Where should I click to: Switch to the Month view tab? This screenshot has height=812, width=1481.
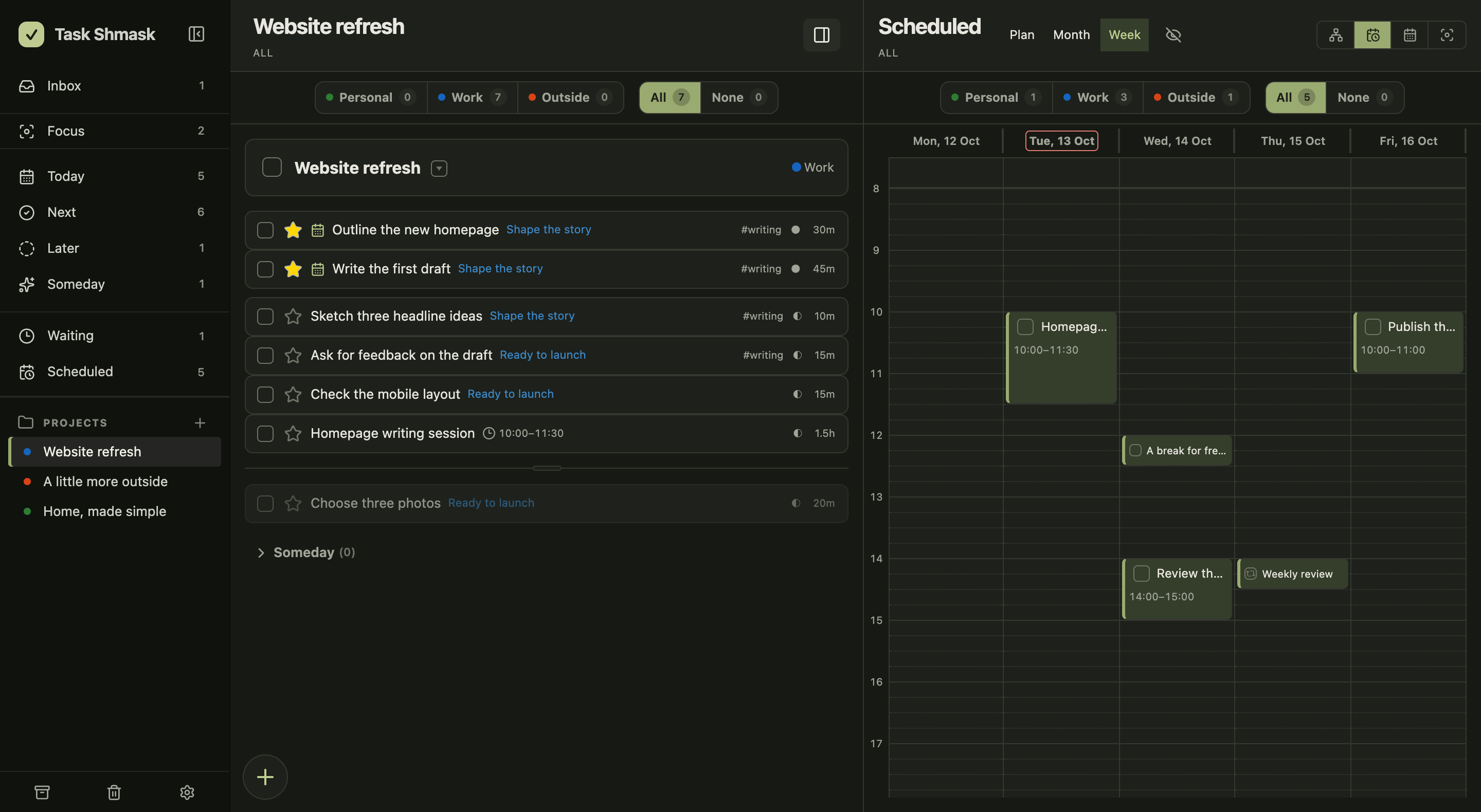(1071, 35)
